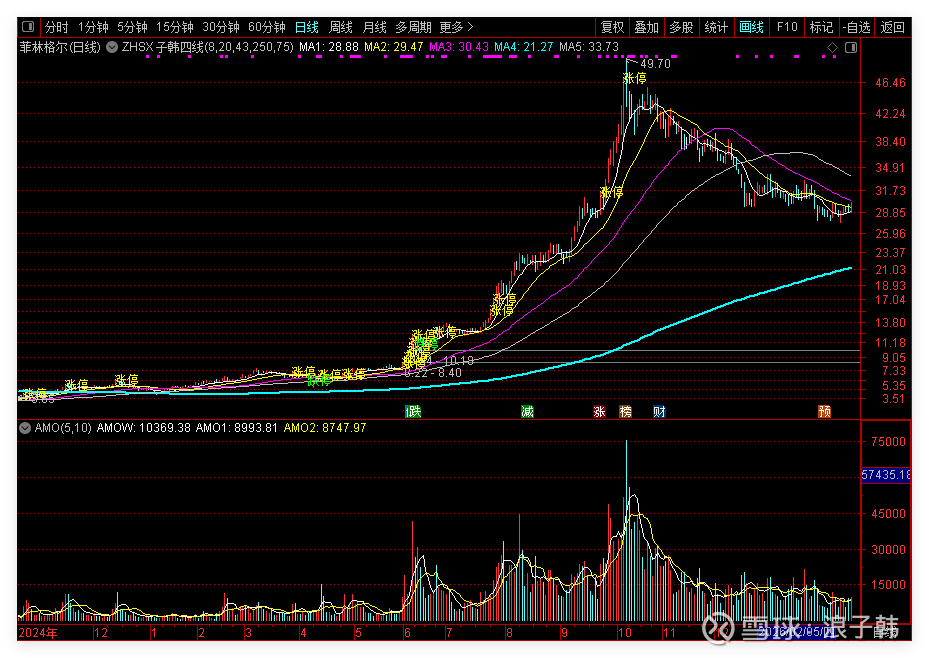The image size is (929, 658).
Task: Open 多周期 multi-period view
Action: 414,27
